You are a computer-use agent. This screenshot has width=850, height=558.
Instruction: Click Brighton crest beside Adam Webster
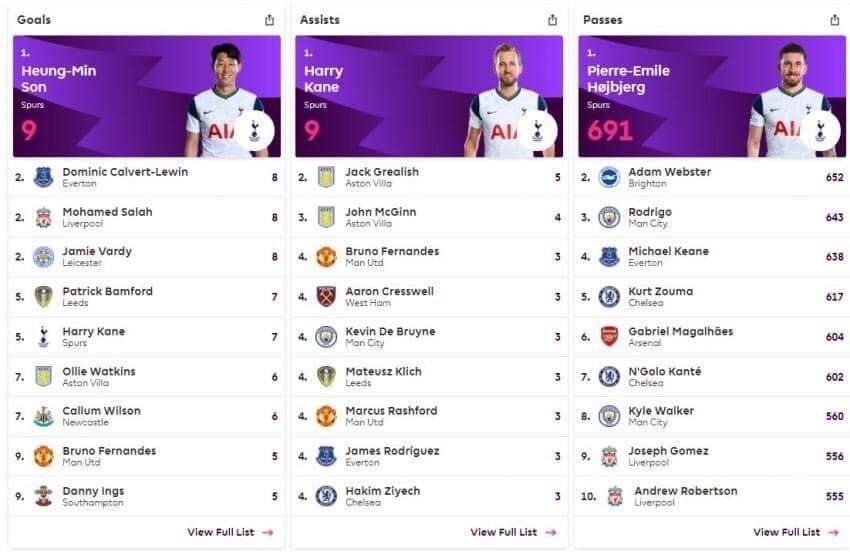tap(609, 177)
